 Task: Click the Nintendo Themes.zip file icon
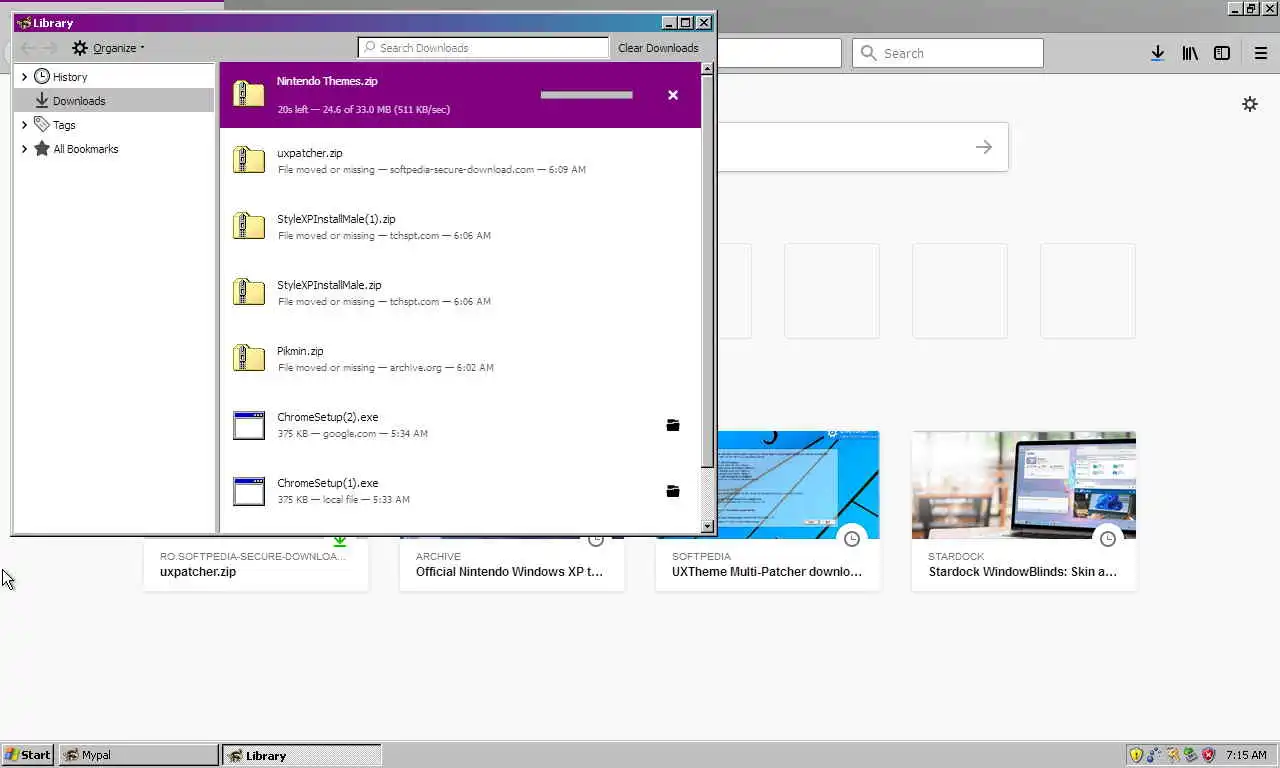coord(249,94)
